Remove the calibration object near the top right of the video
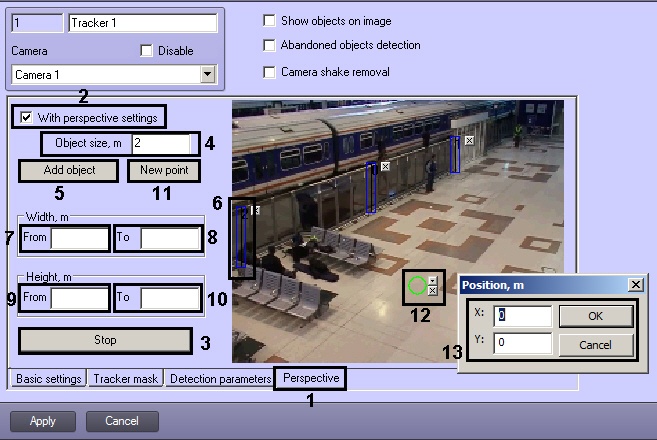The width and height of the screenshot is (657, 440). 469,142
